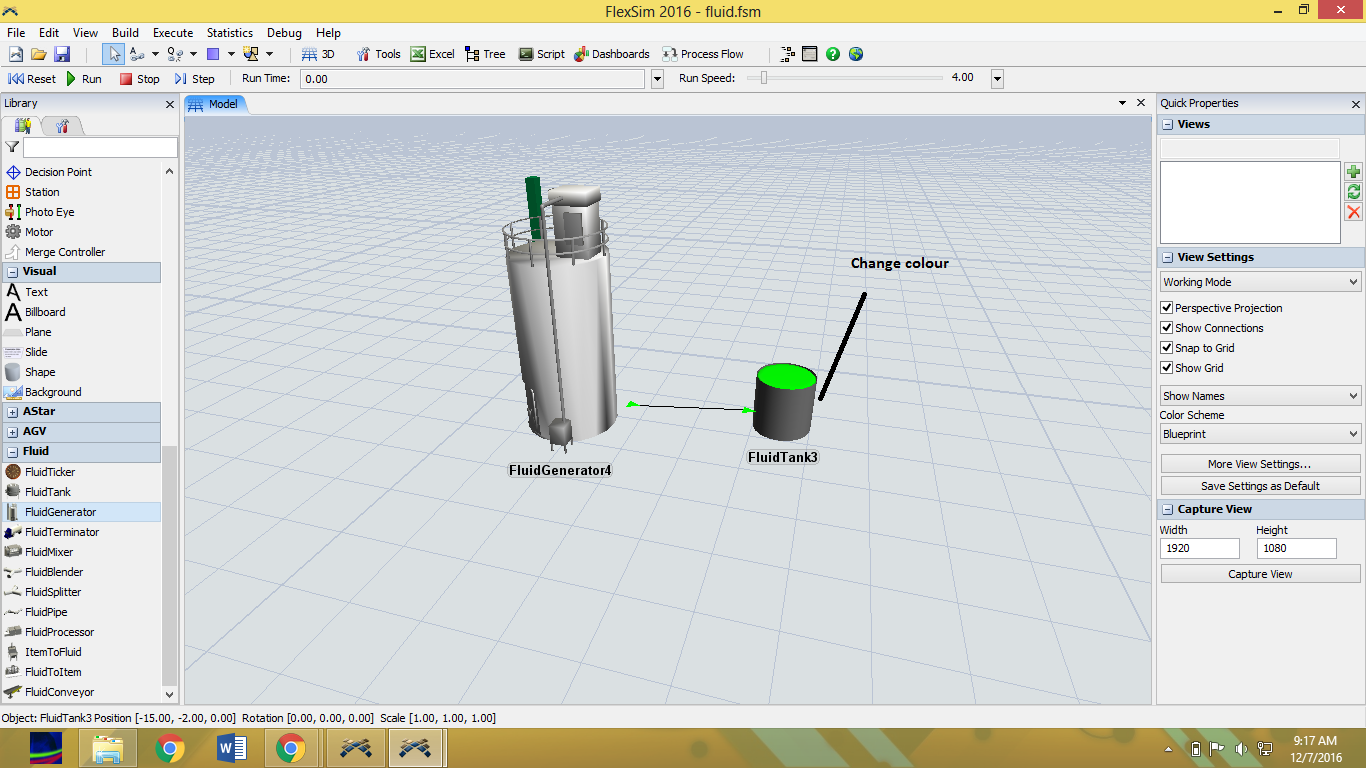Pick FluidTerminator from the Fluid library
The image size is (1366, 768).
pyautogui.click(x=61, y=532)
